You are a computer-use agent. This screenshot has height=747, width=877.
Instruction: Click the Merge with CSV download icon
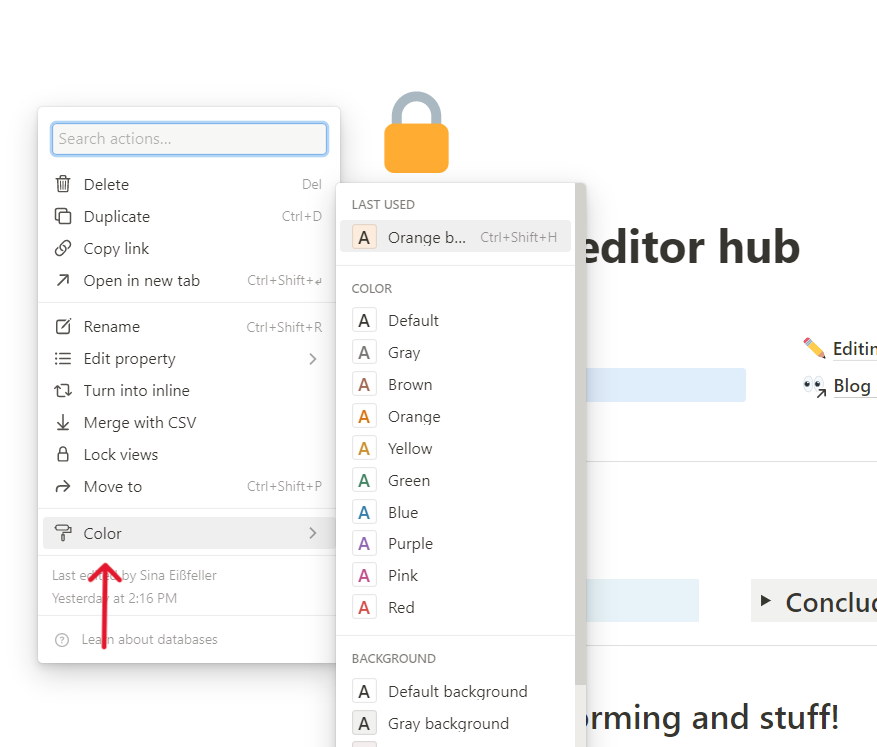coord(61,422)
